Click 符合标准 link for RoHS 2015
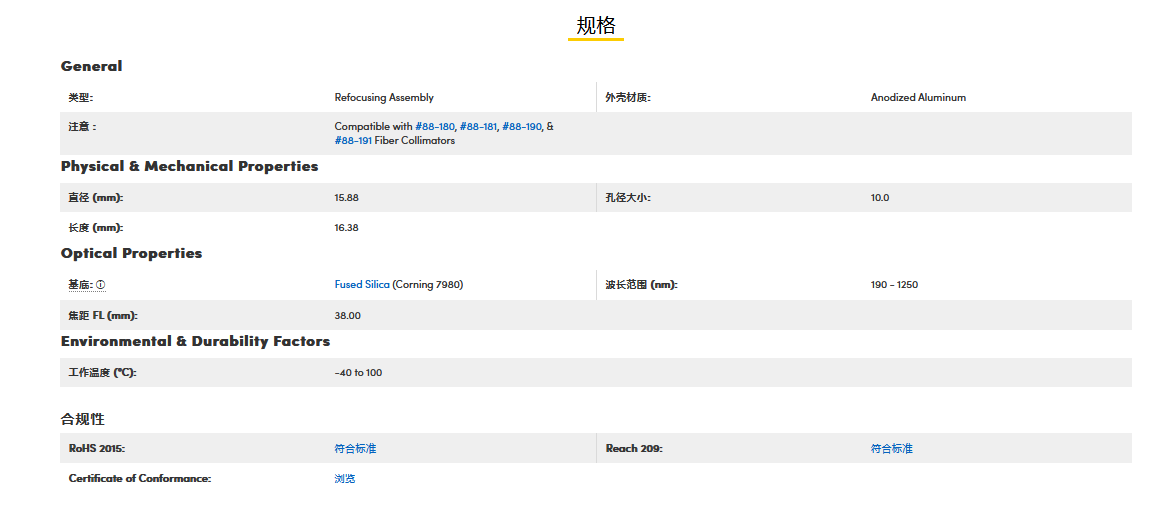 pyautogui.click(x=355, y=449)
